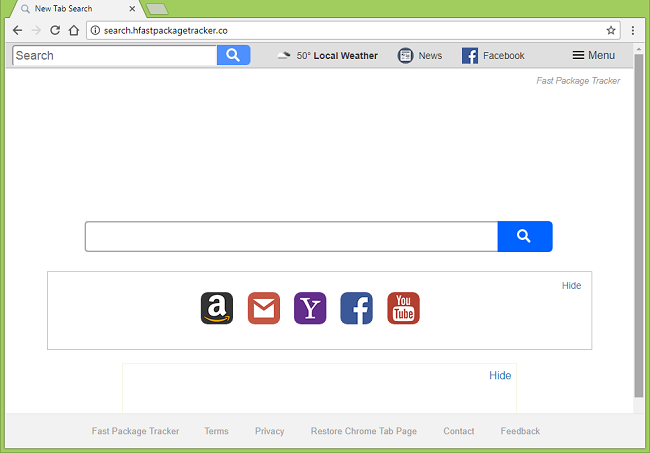
Task: Open the Facebook tile in shortcuts panel
Action: click(357, 308)
